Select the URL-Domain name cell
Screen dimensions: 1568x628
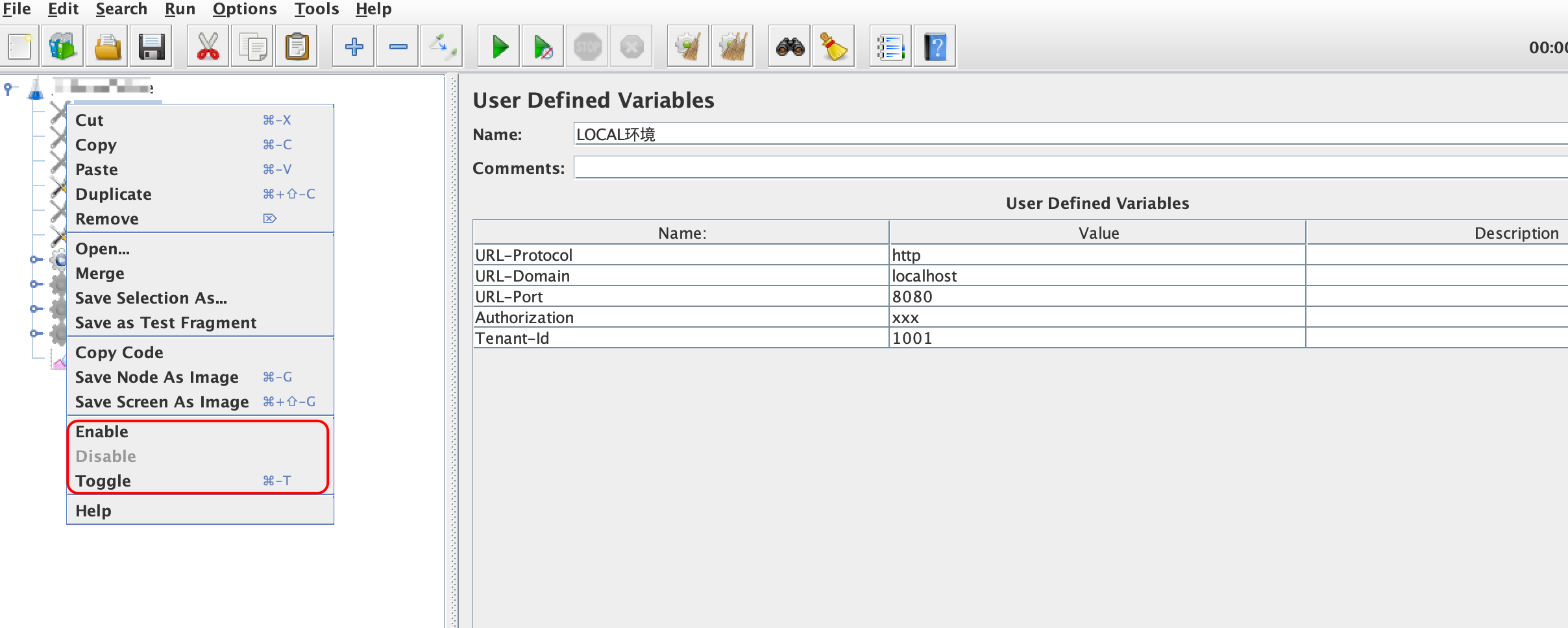click(681, 276)
